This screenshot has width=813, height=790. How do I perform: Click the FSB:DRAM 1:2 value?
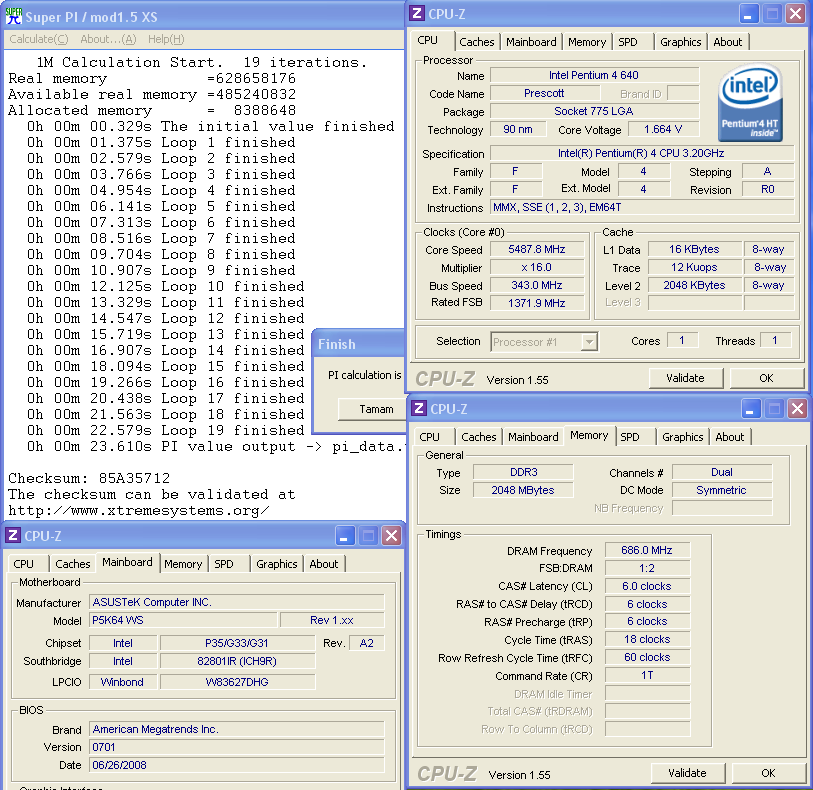pos(647,568)
